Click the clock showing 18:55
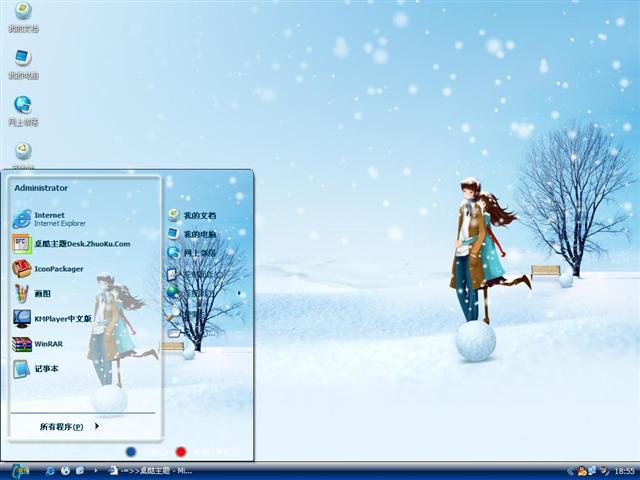This screenshot has width=640, height=480. click(624, 471)
